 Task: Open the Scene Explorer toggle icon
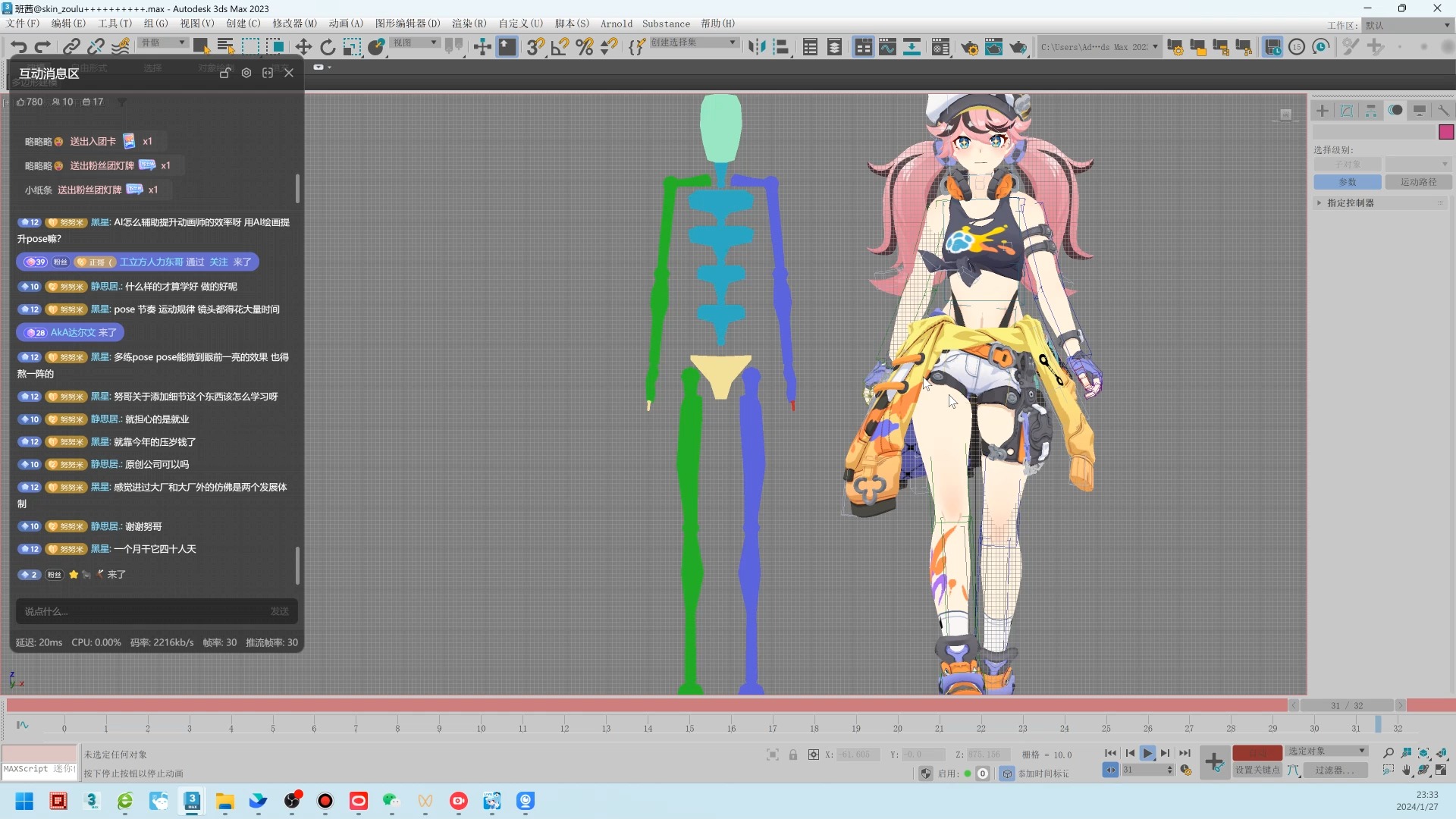tap(810, 47)
